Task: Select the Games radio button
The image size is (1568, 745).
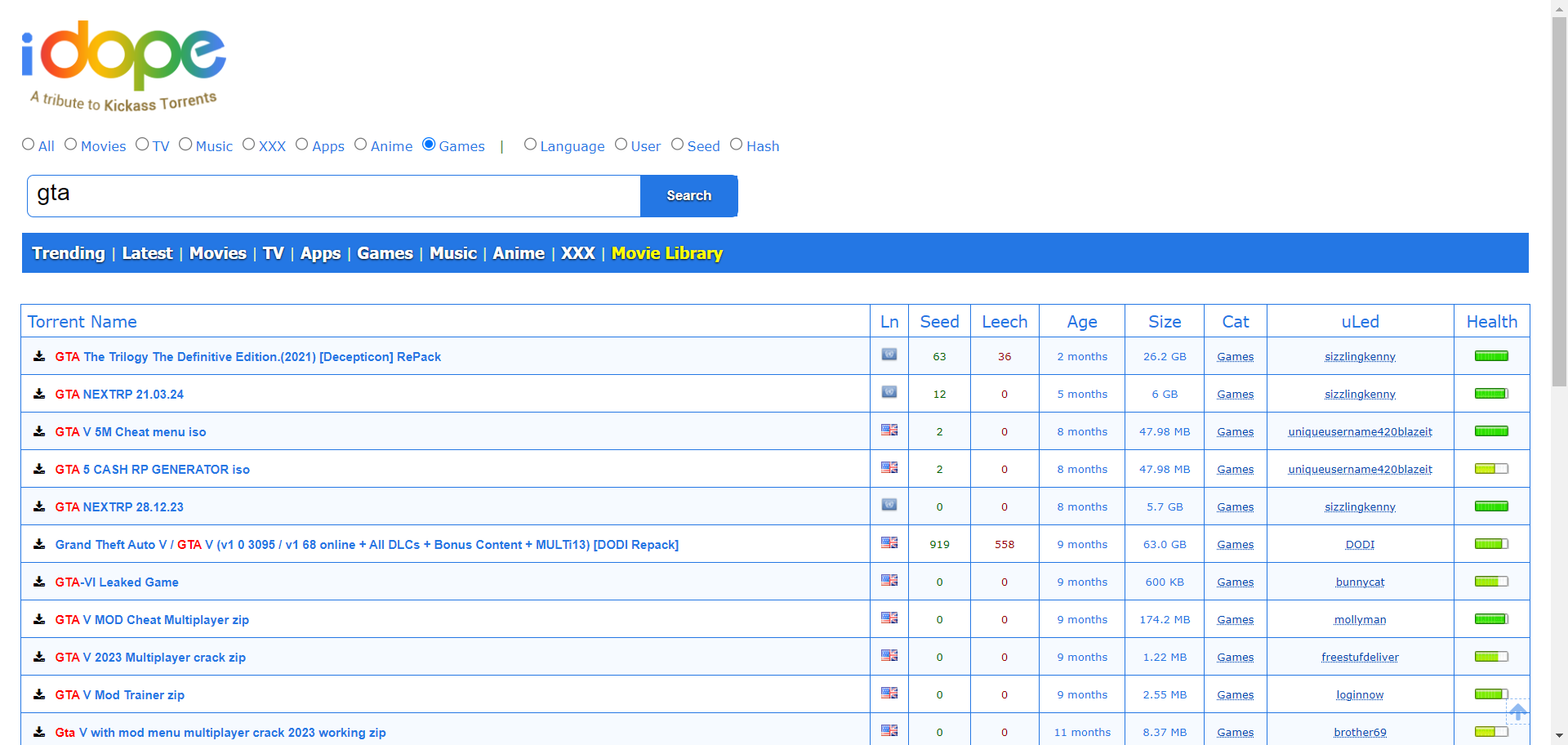Action: [x=429, y=145]
